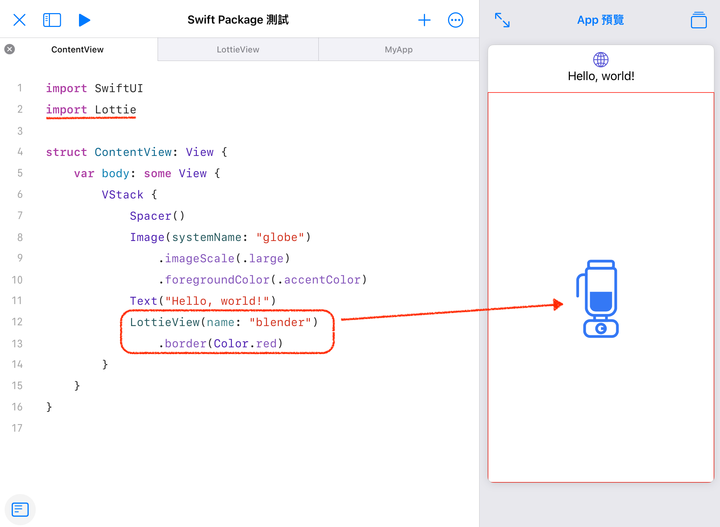Click line number 17 in the gutter
The height and width of the screenshot is (527, 720).
17,428
